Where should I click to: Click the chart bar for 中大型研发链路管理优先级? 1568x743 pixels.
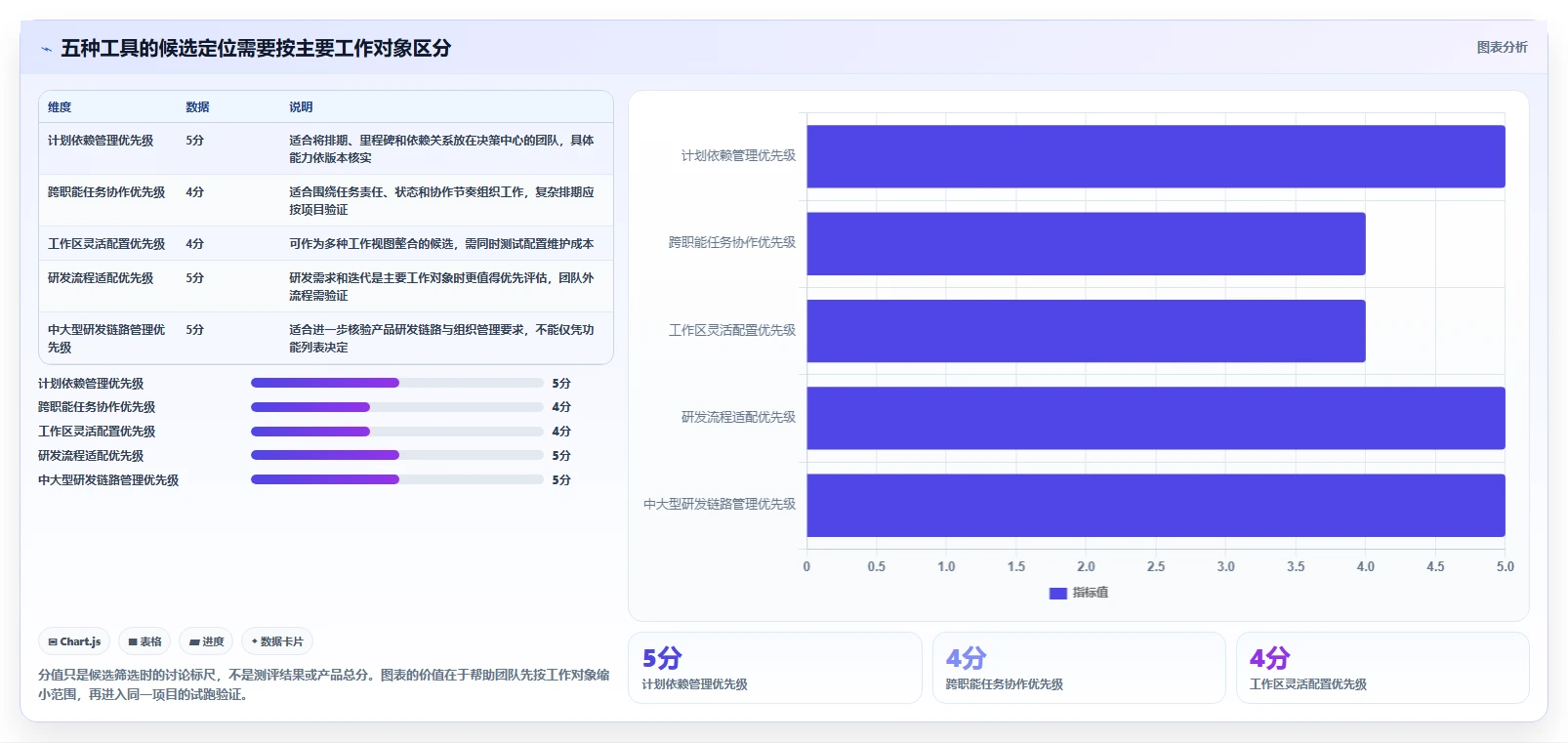(x=1156, y=505)
